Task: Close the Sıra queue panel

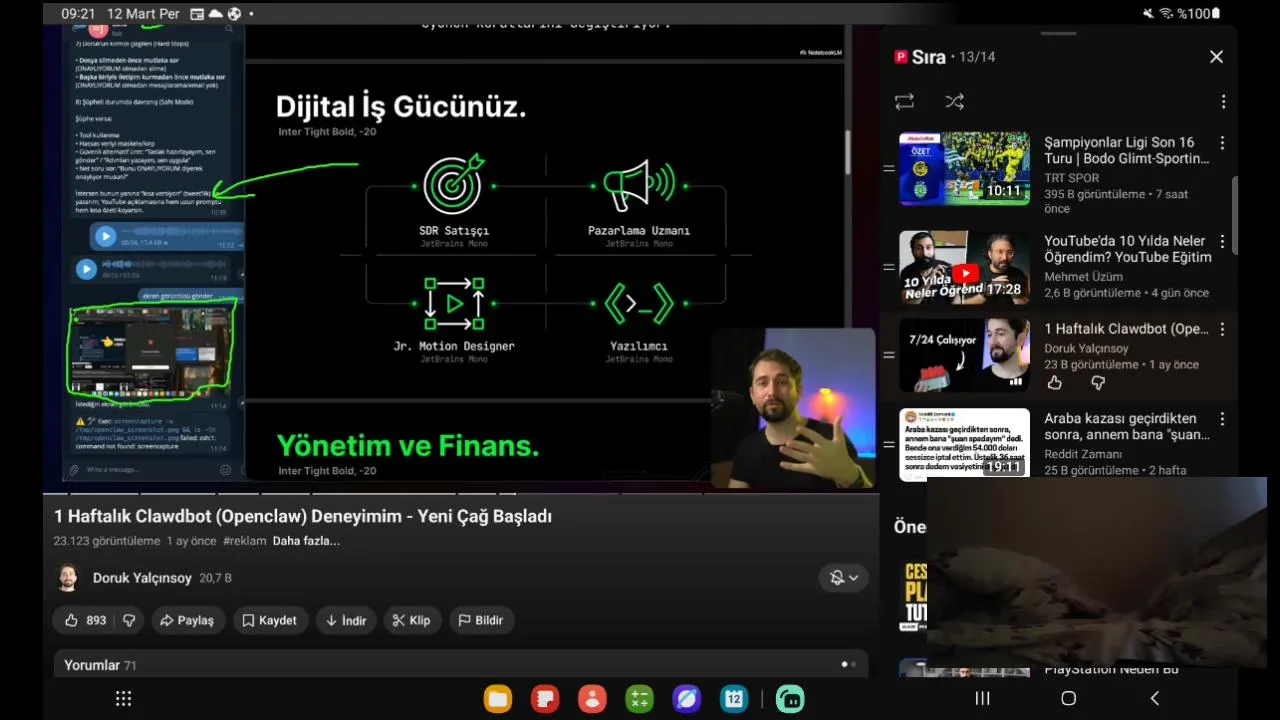Action: pyautogui.click(x=1216, y=57)
